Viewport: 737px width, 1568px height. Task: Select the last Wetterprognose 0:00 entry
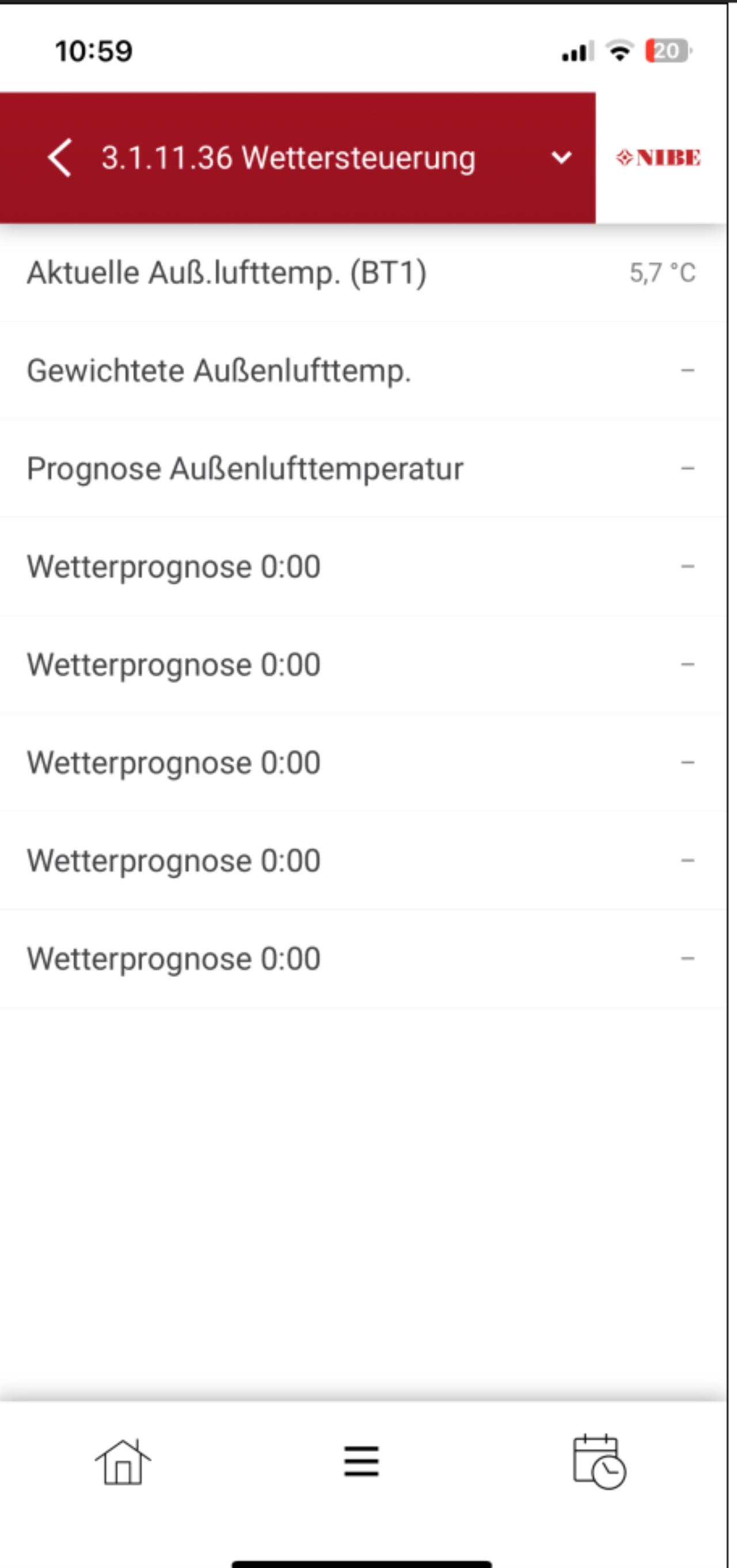[363, 959]
